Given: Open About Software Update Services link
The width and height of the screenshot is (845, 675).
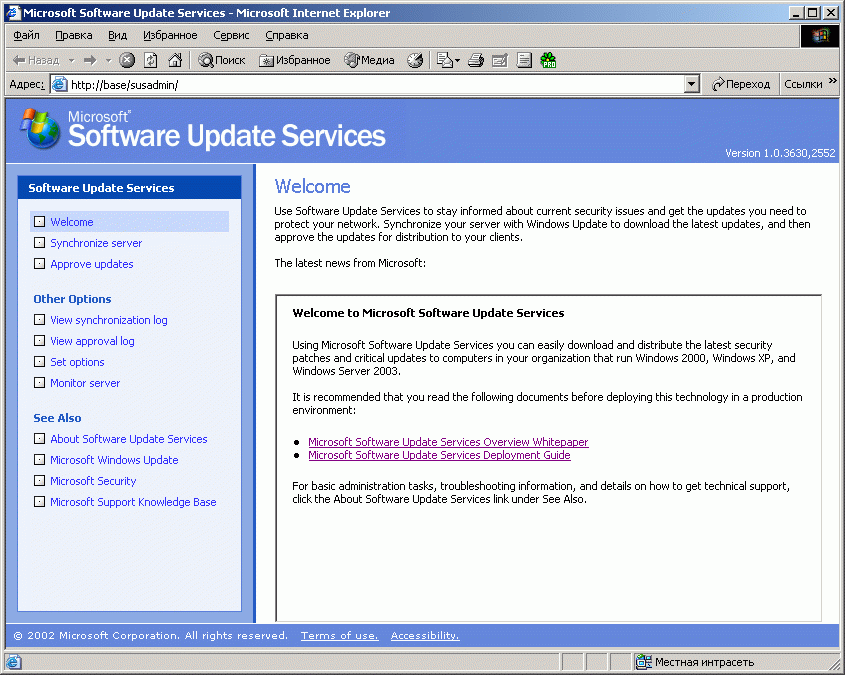Looking at the screenshot, I should pos(129,439).
